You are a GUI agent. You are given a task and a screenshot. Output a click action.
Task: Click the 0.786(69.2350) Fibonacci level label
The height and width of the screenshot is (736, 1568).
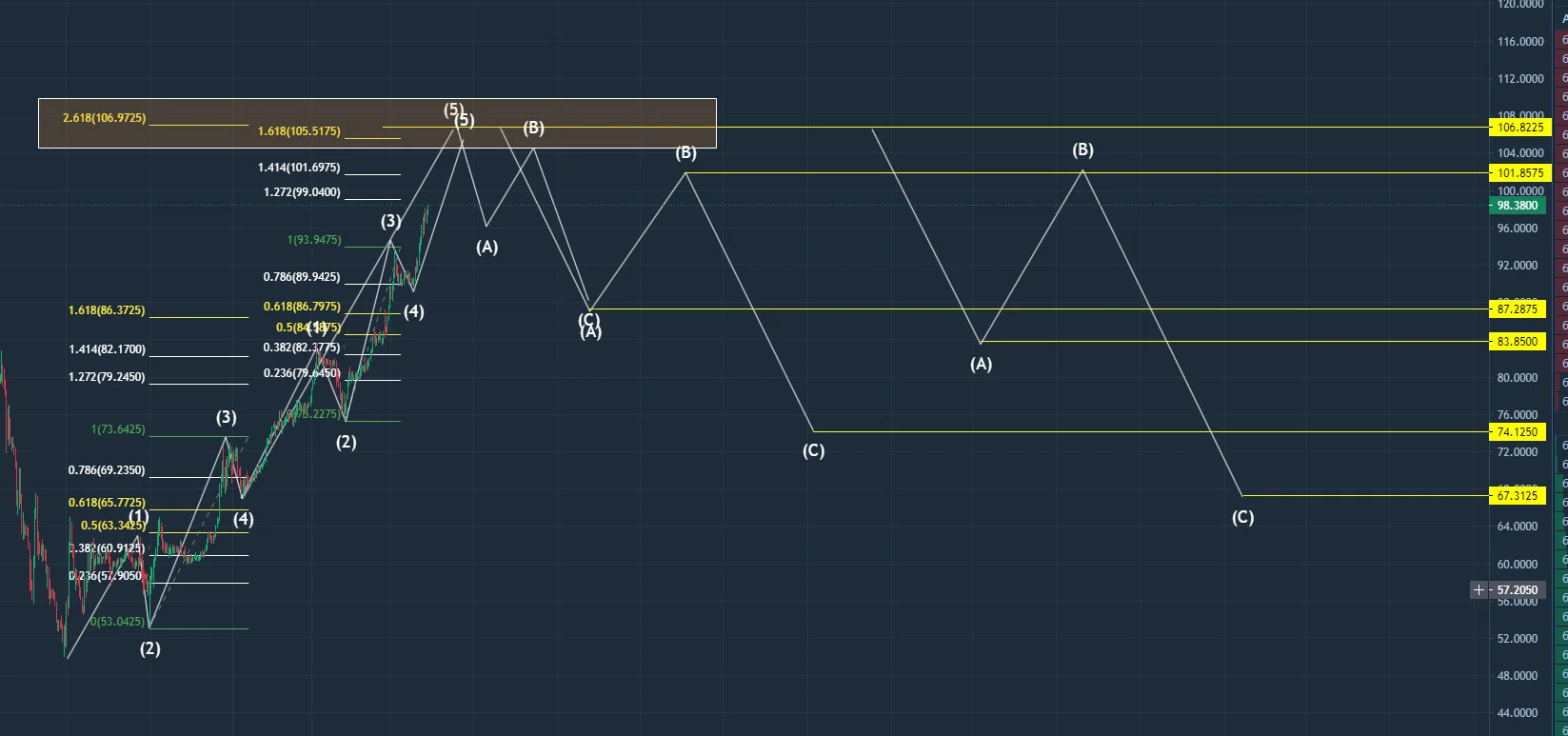pos(107,470)
